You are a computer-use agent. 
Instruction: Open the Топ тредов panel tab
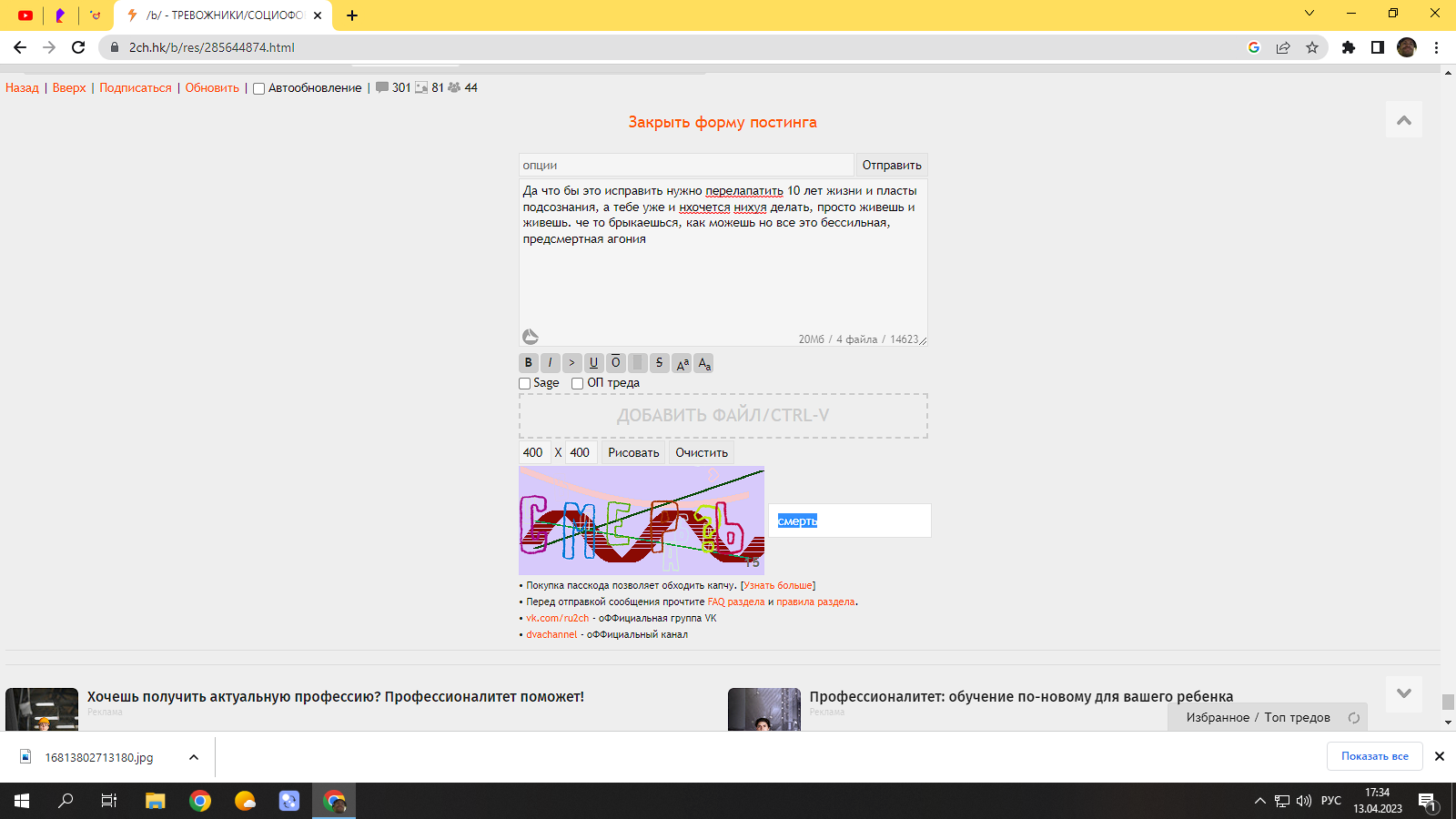coord(1297,718)
